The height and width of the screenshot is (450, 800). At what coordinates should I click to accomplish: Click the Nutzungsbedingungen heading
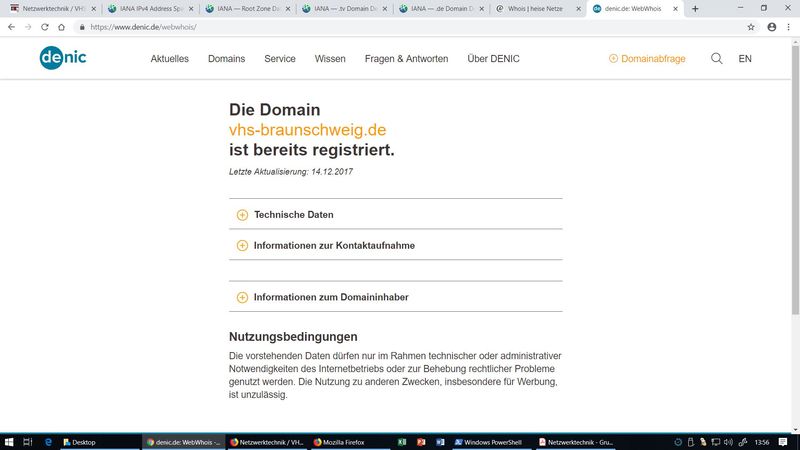tap(293, 337)
